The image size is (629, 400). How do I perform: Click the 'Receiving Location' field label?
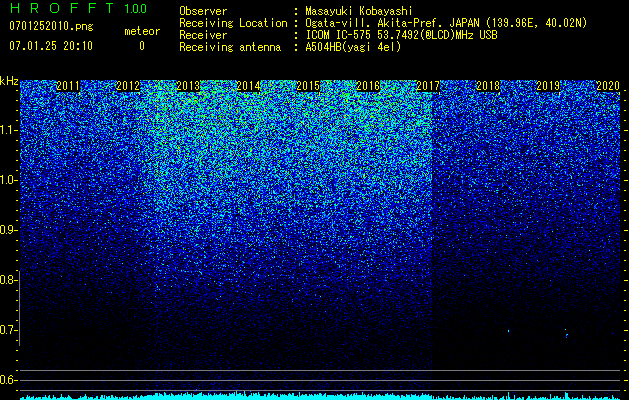click(233, 23)
